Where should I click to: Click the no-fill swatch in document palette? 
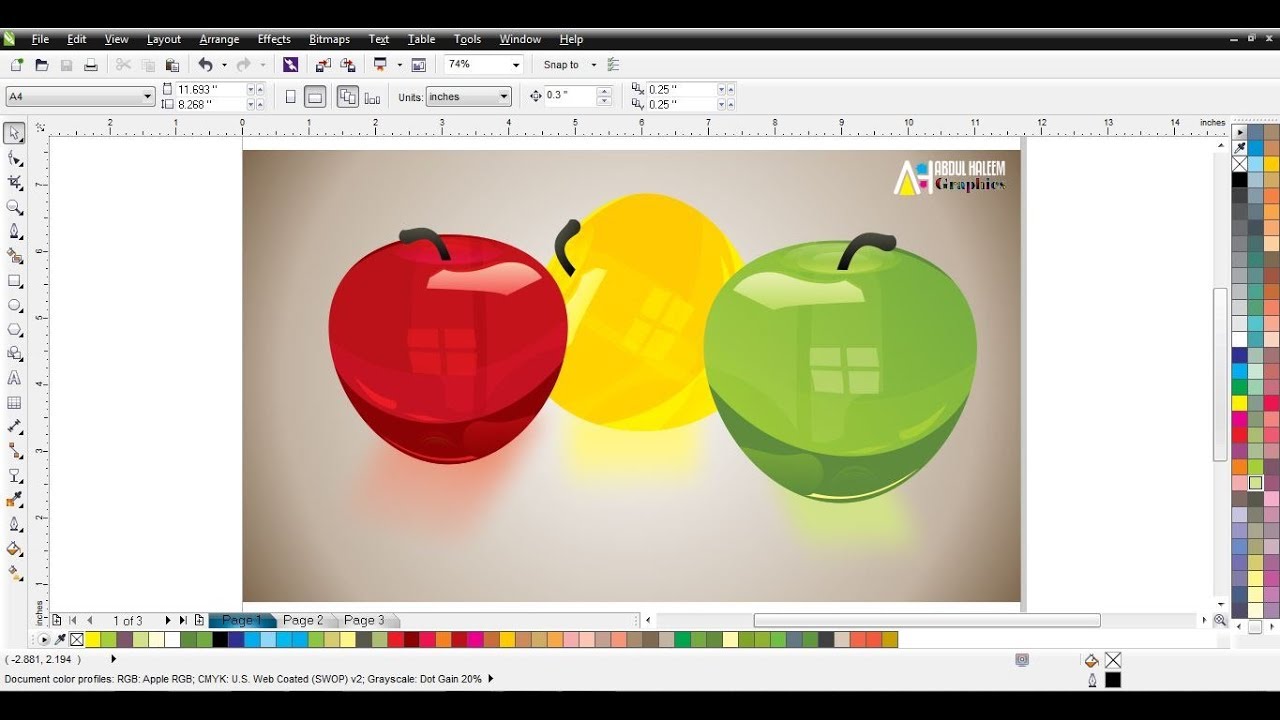76,640
